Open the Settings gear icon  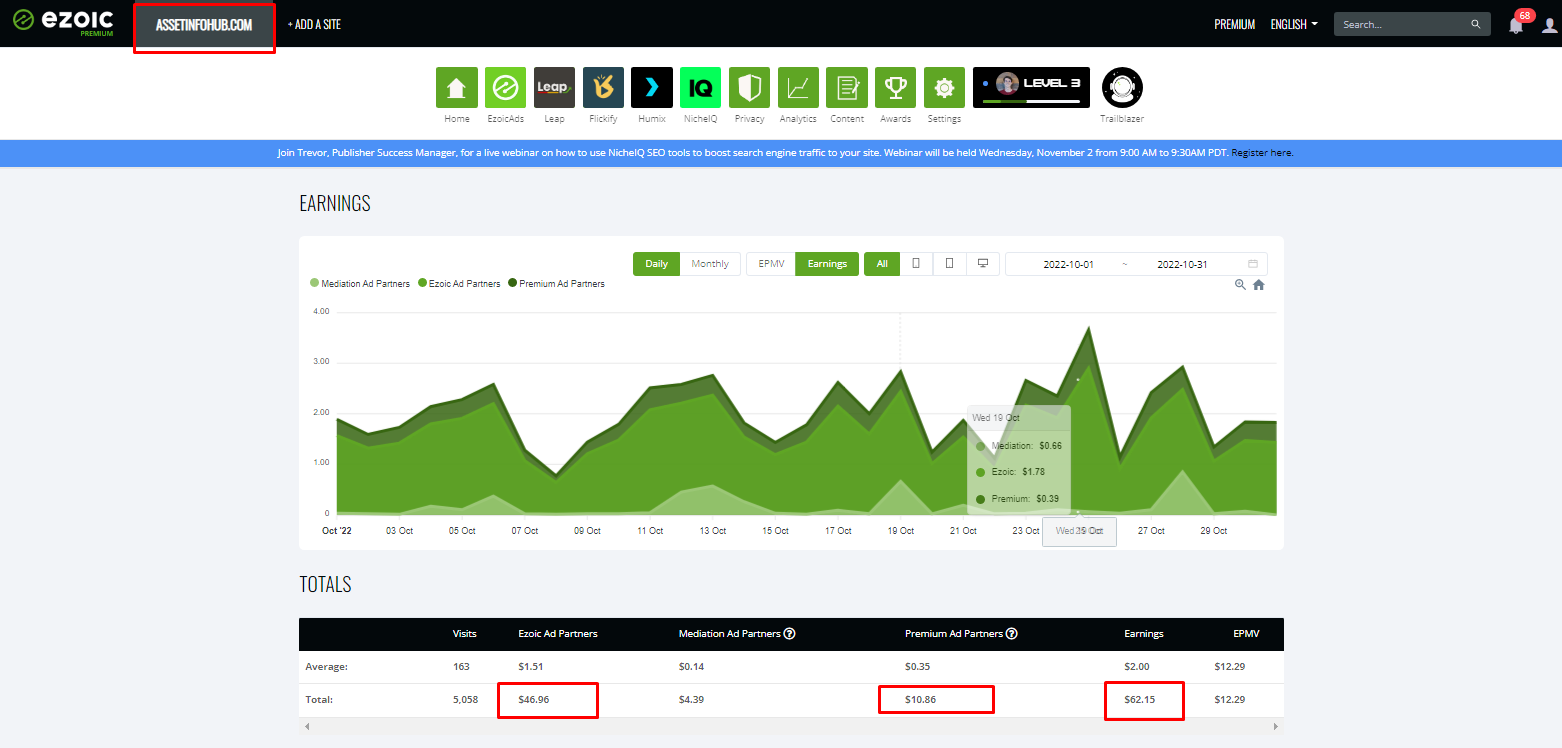(x=944, y=88)
